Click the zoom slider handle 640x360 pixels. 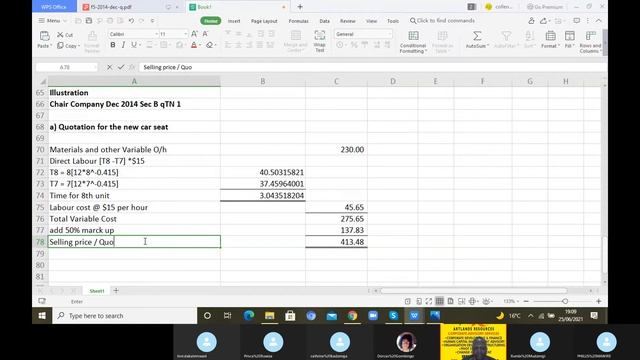[x=565, y=301]
